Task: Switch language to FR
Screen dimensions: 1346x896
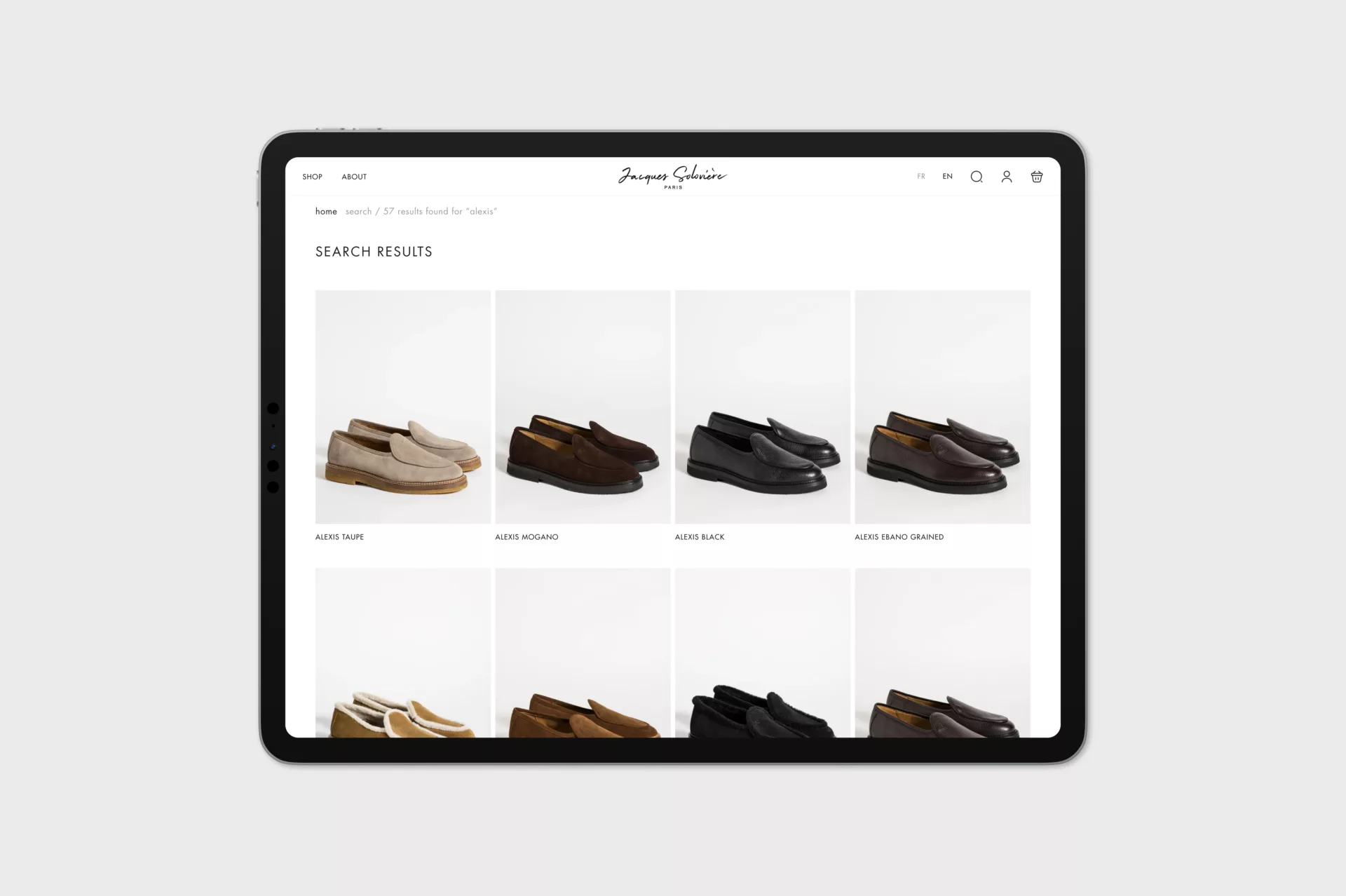Action: pos(921,177)
